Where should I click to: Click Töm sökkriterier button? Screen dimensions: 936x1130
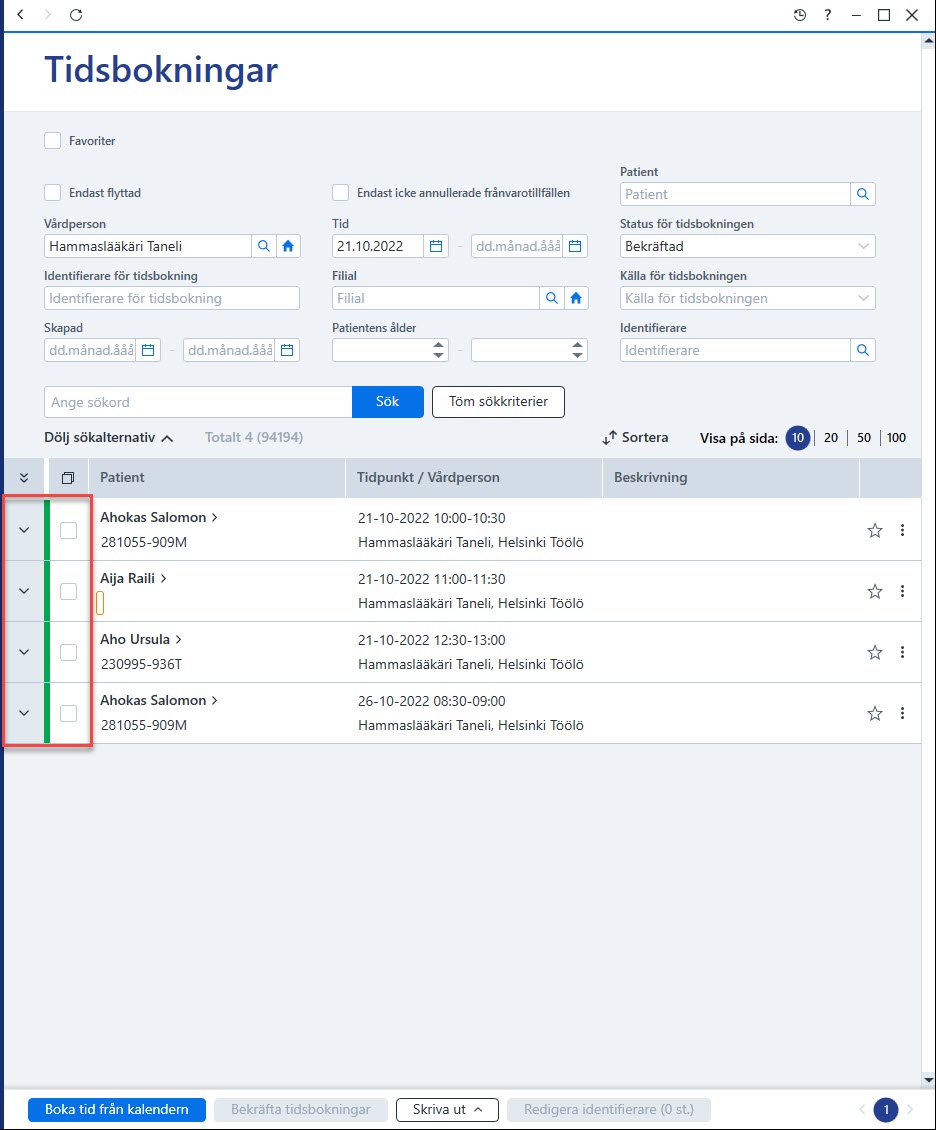pos(499,402)
